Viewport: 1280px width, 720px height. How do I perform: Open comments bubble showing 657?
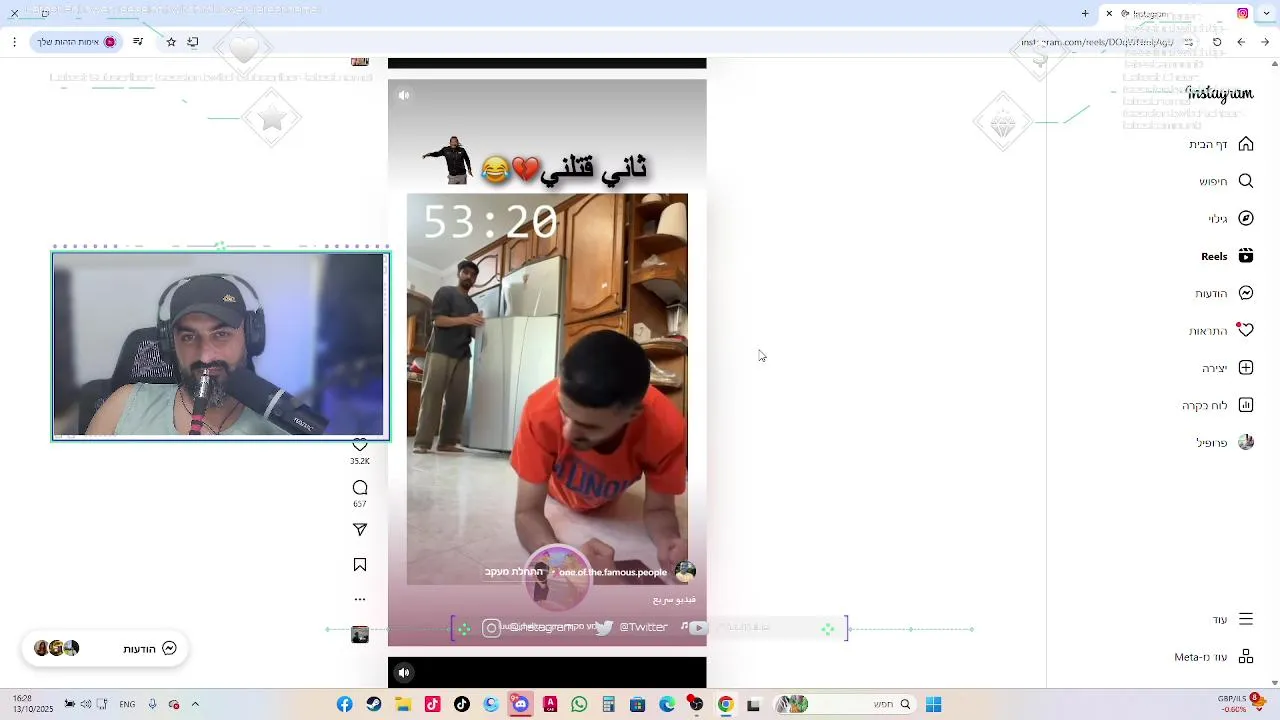click(360, 488)
